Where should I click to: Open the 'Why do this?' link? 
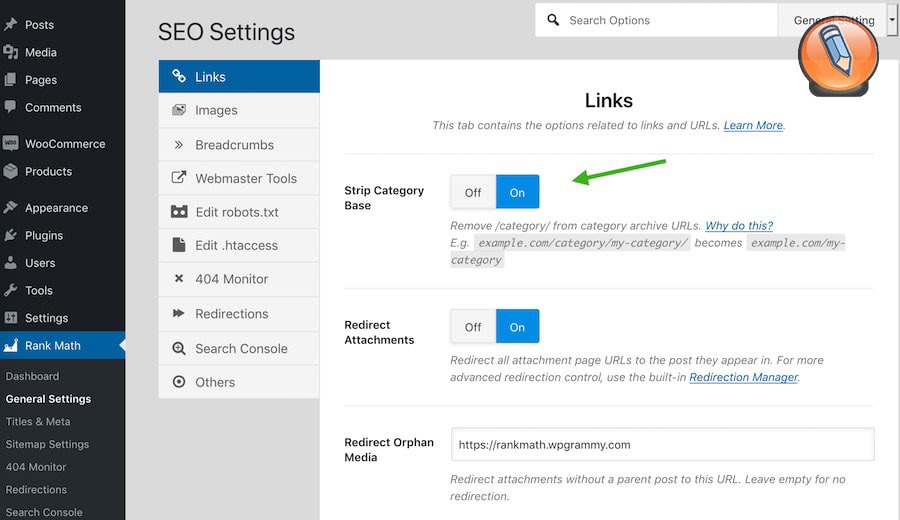tap(739, 226)
